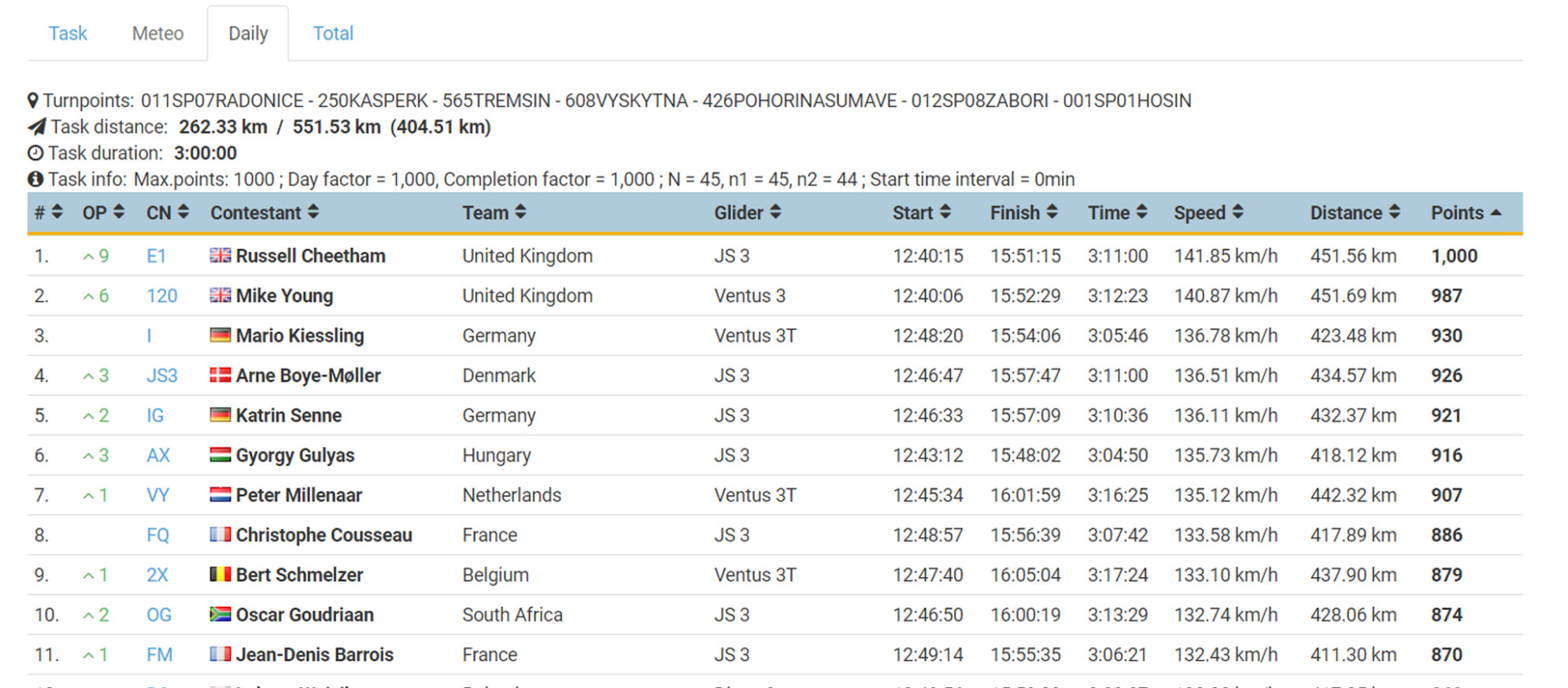Screen dimensions: 1568x688
Task: Click the Dutch flag beside Peter Millenaar
Action: [220, 495]
